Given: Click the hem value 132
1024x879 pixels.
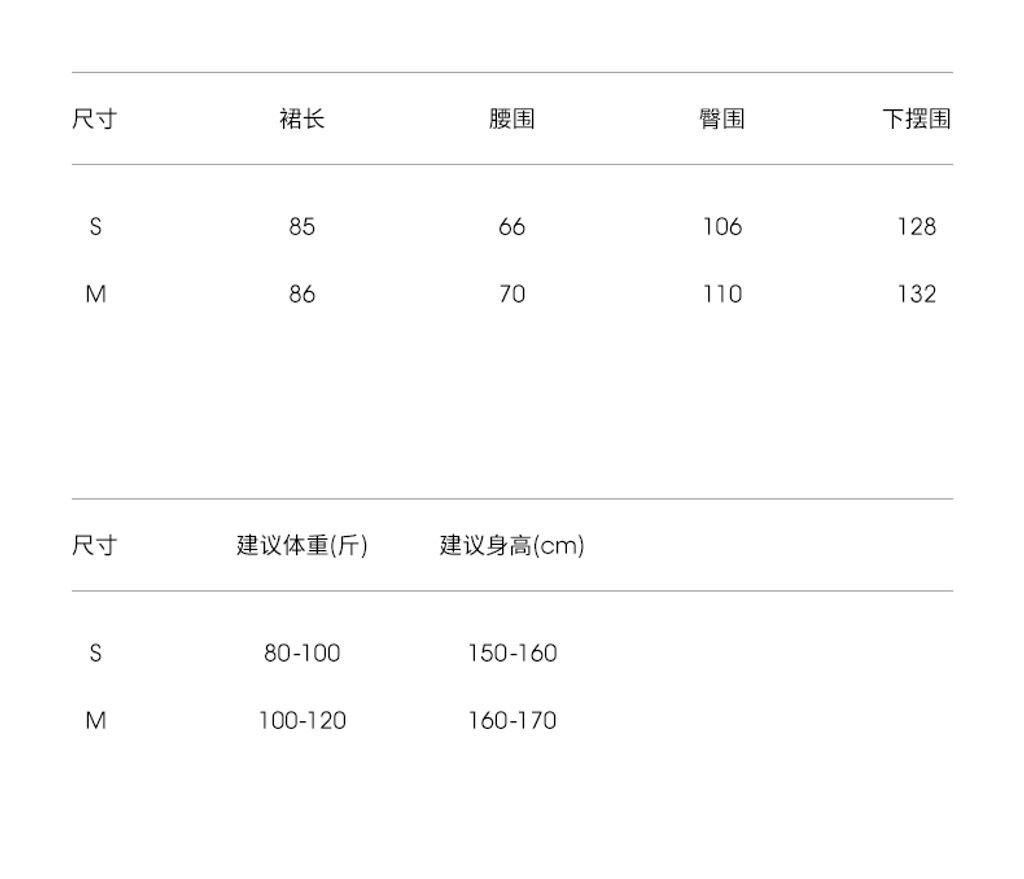Looking at the screenshot, I should 917,294.
